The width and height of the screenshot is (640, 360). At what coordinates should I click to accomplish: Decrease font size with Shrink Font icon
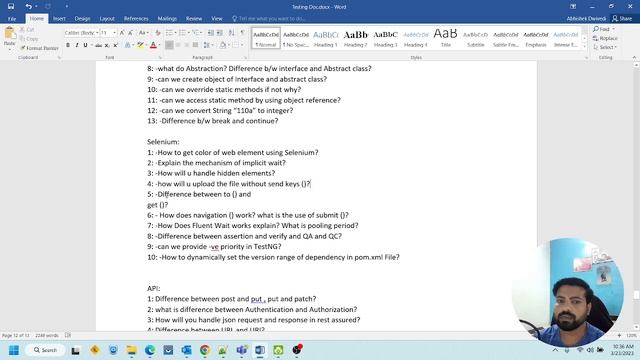tap(131, 33)
